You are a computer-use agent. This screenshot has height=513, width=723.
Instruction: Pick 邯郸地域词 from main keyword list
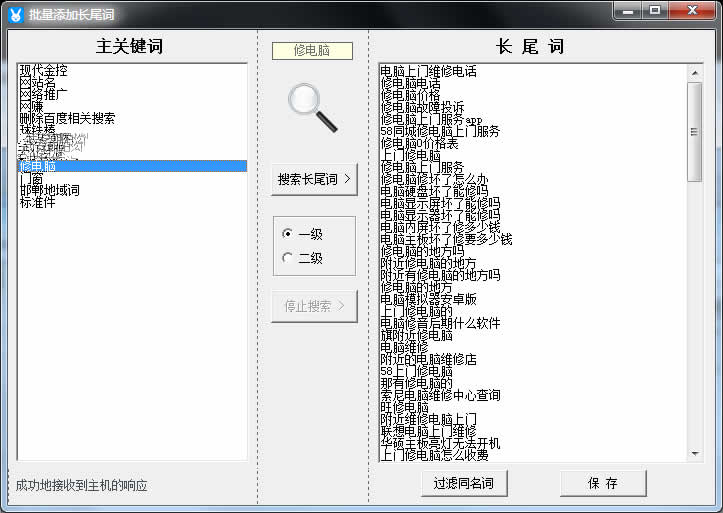[50, 190]
